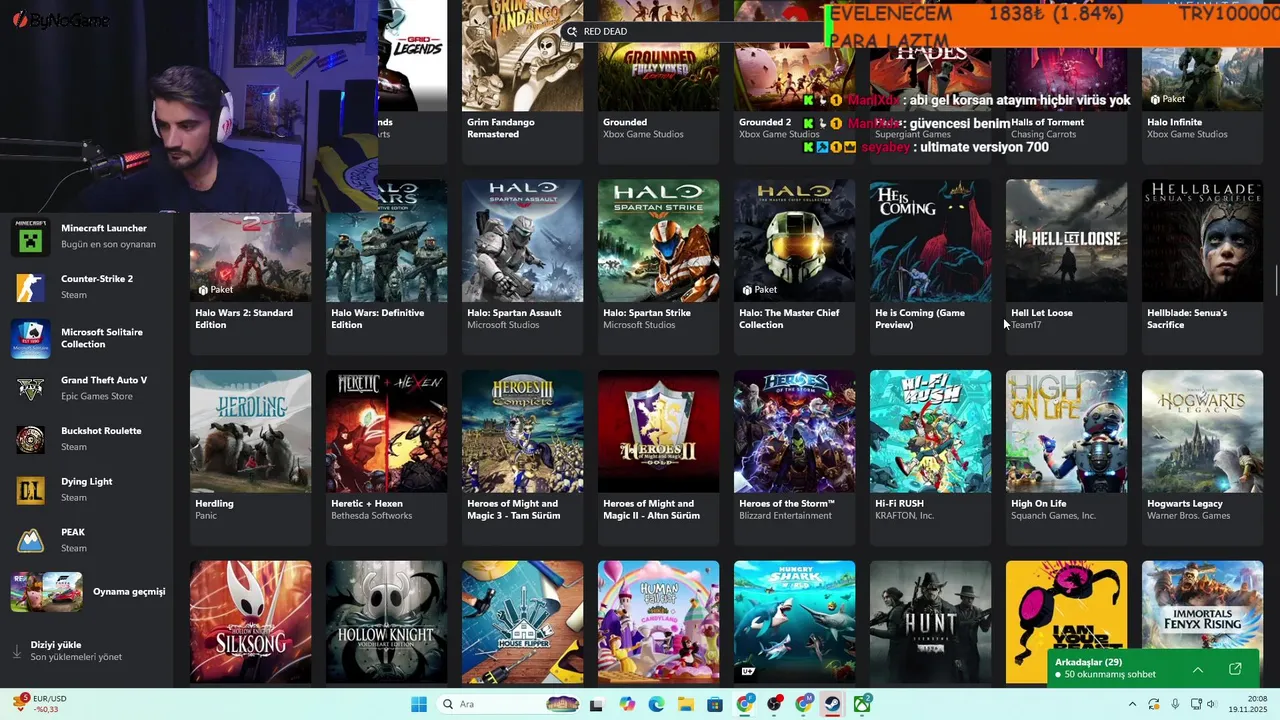Viewport: 1280px width, 720px height.
Task: Open Hollow Knight Silksong cover
Action: (250, 622)
